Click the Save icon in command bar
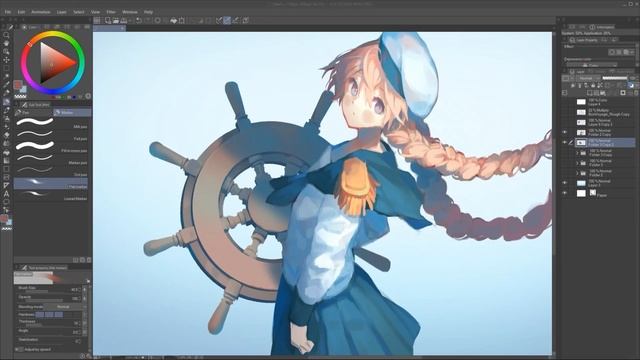Screen dimensions: 640x360 click(x=123, y=20)
